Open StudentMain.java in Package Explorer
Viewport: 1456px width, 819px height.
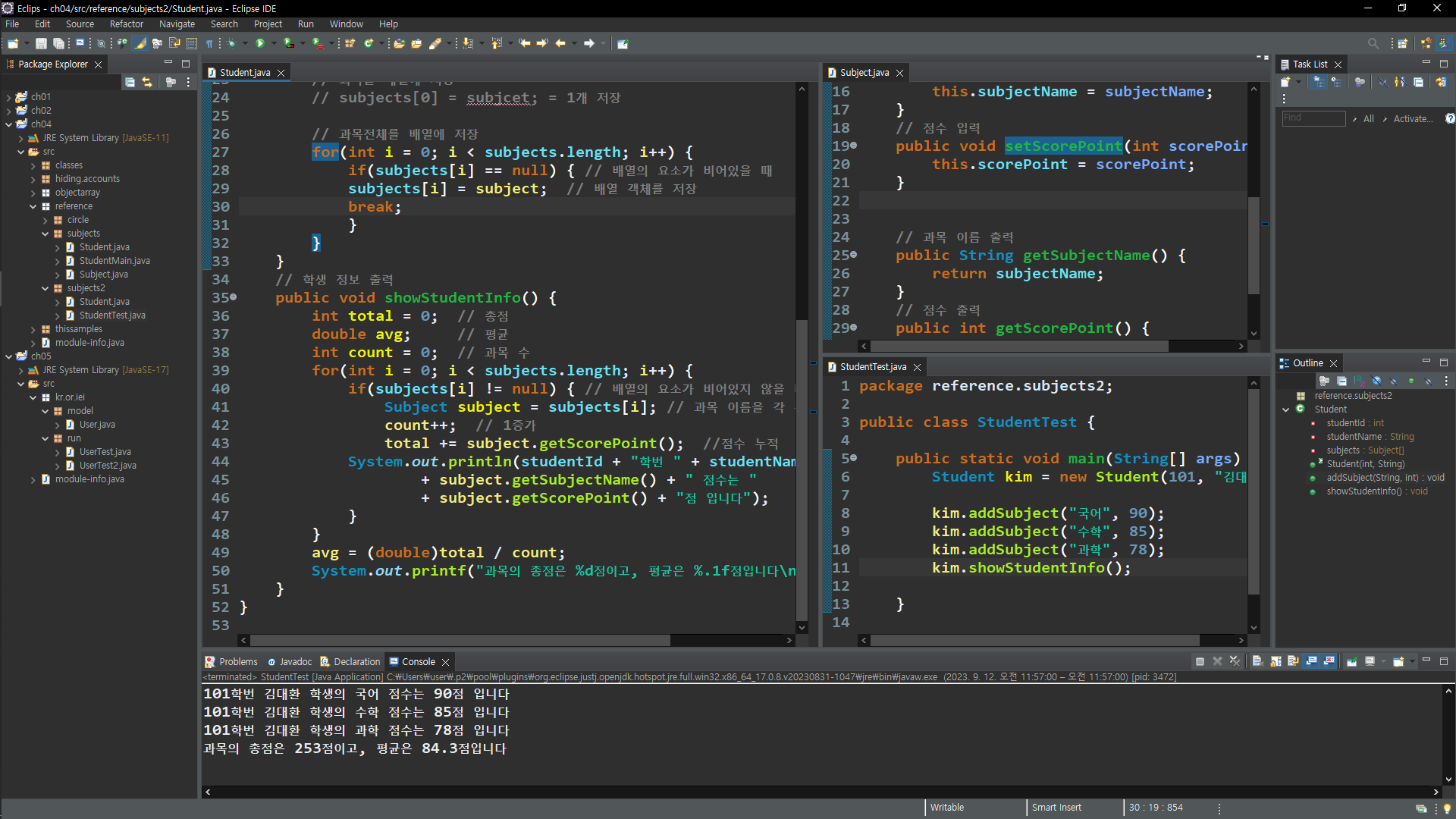pyautogui.click(x=114, y=261)
